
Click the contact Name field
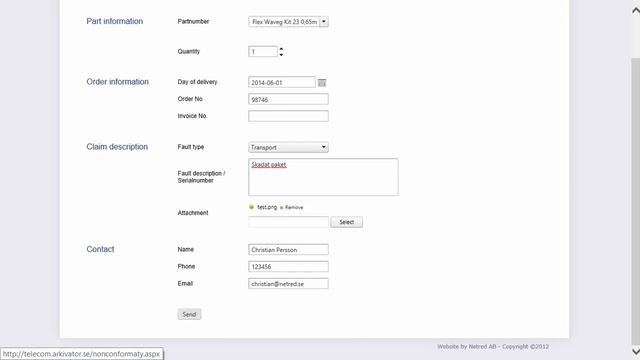288,249
